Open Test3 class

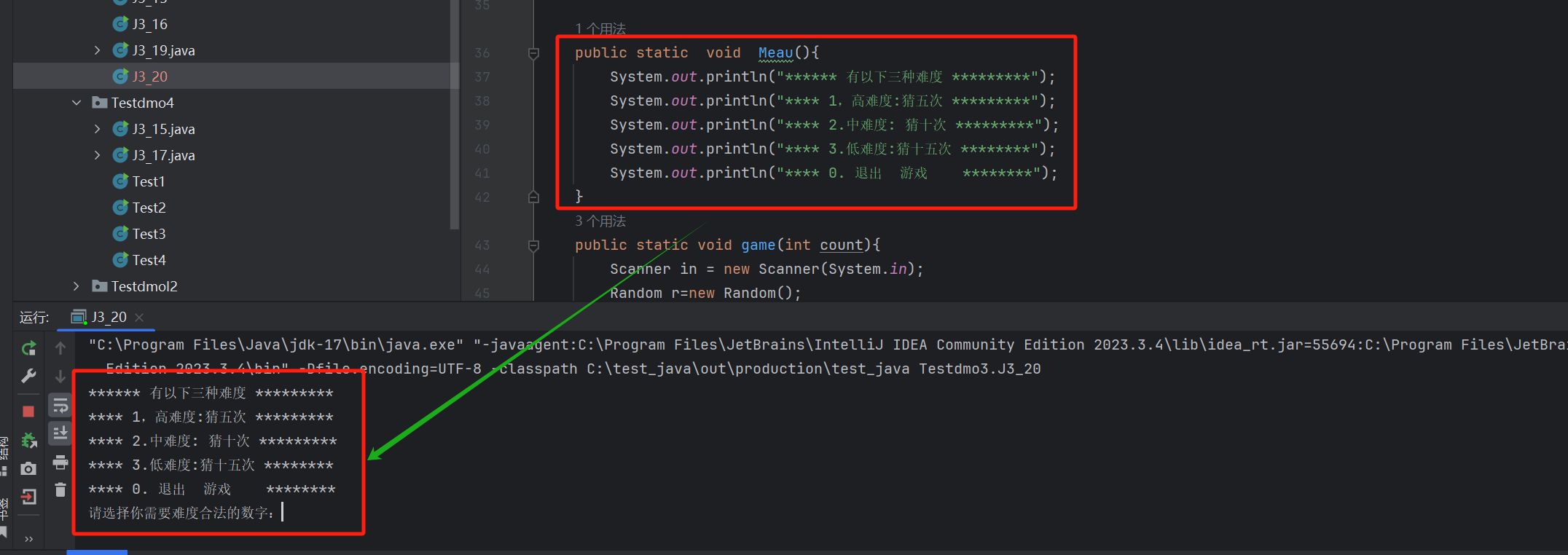(149, 234)
